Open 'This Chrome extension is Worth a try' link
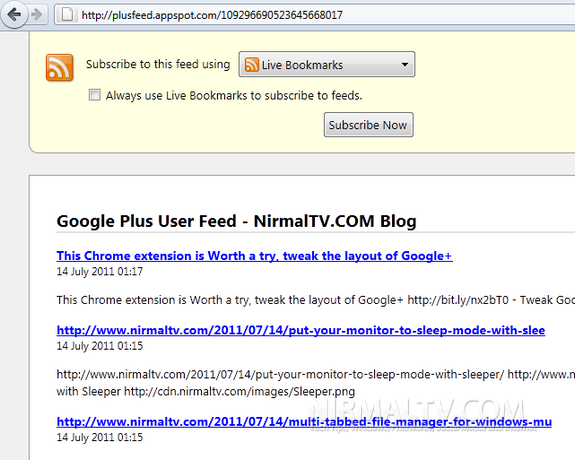 [254, 256]
